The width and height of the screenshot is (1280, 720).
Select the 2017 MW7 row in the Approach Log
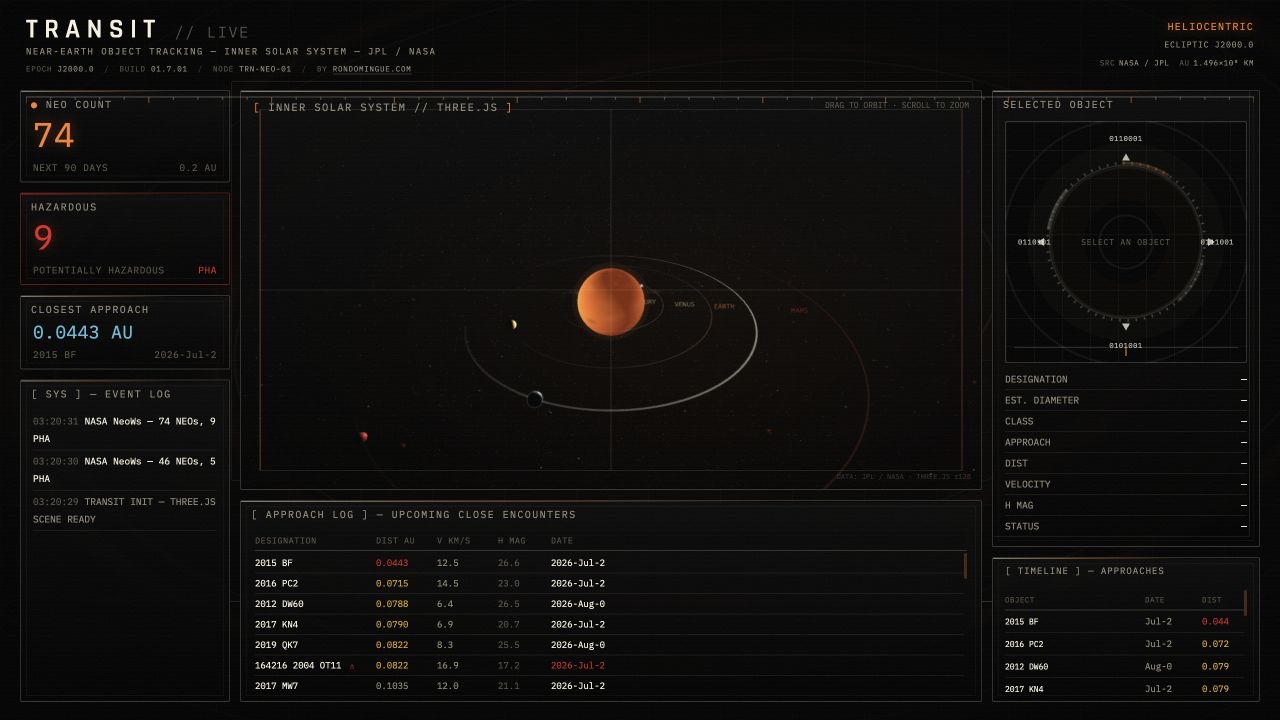pyautogui.click(x=609, y=686)
